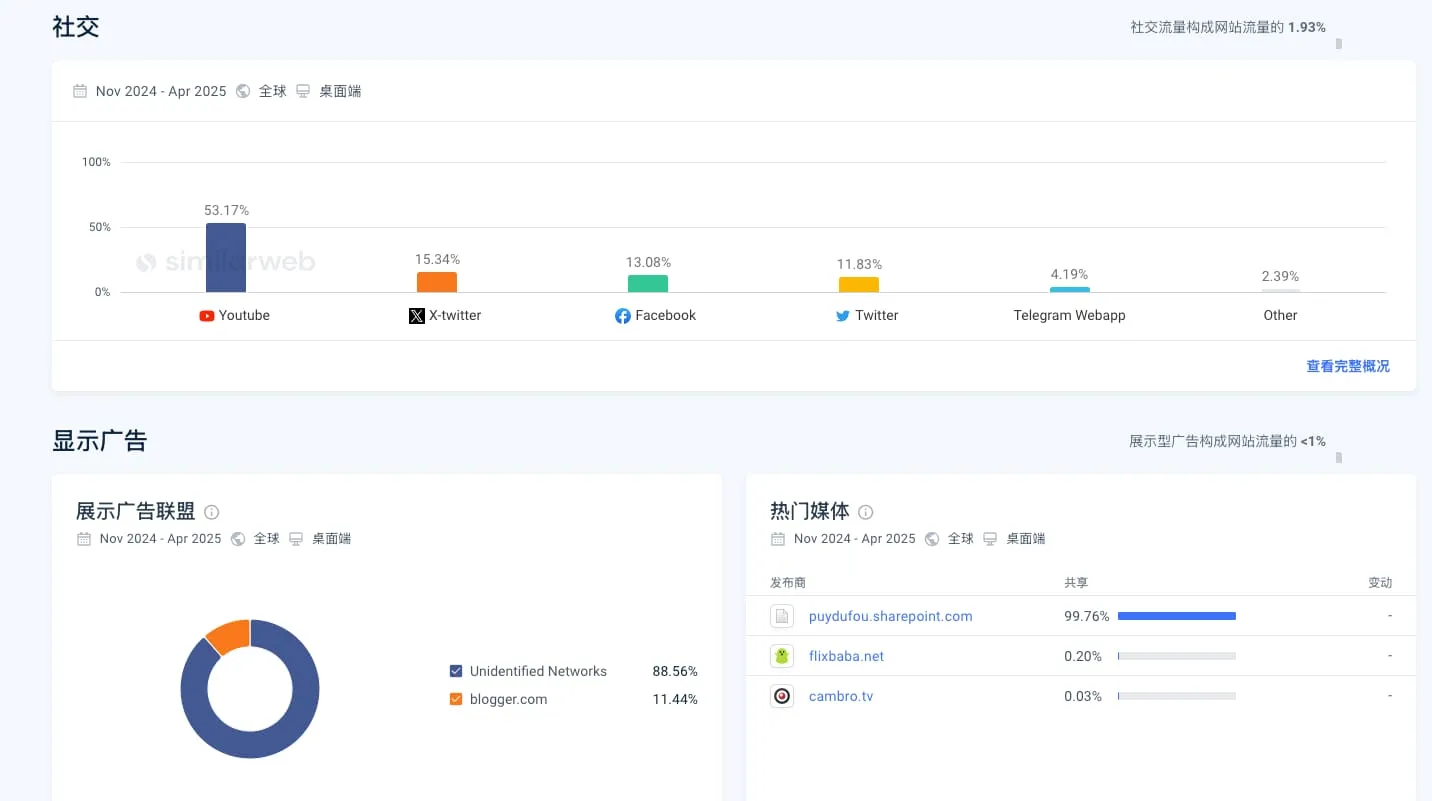Click the cambro.tv favicon

click(x=782, y=696)
